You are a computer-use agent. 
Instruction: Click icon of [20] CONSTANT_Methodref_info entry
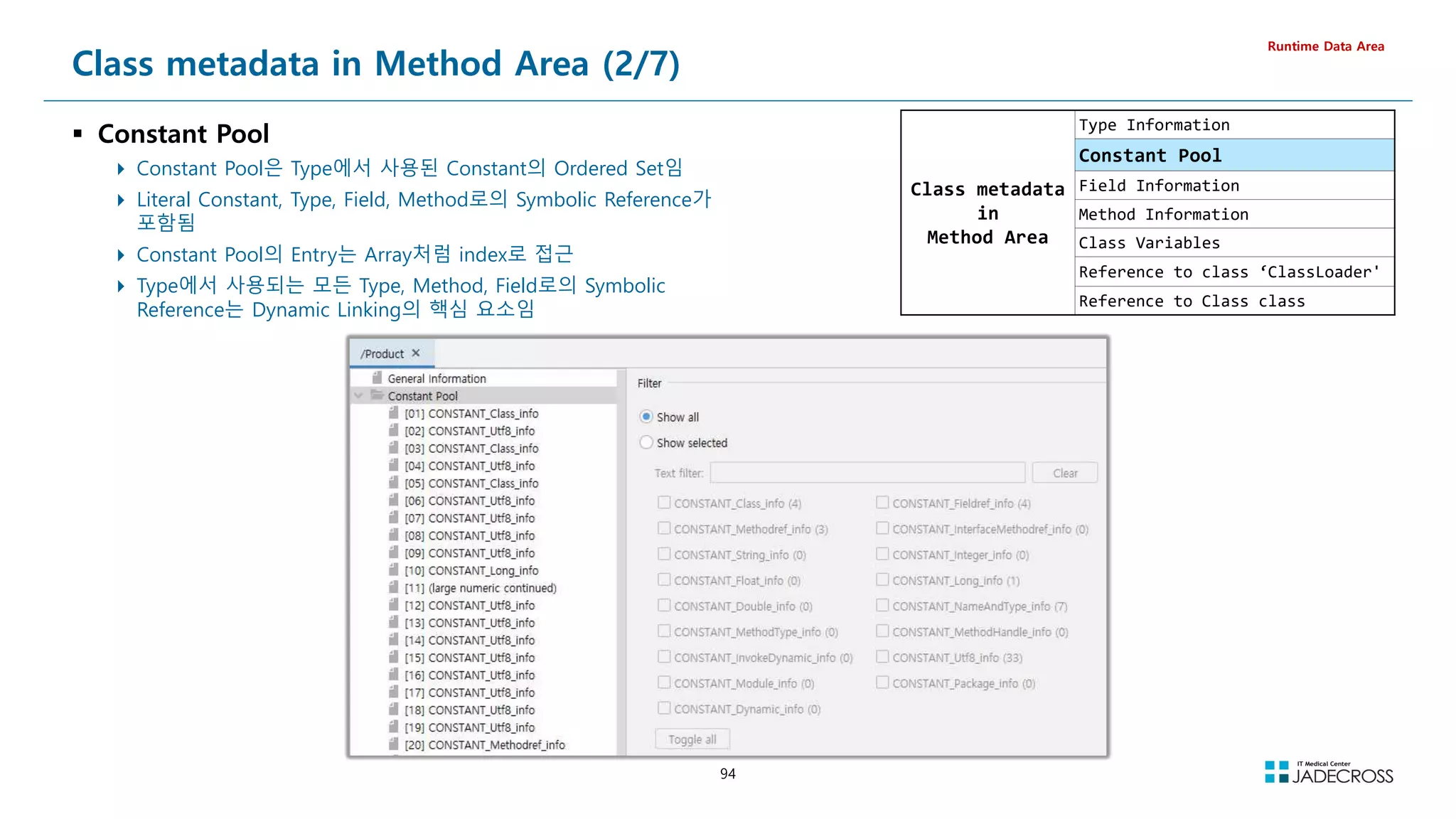(x=394, y=744)
